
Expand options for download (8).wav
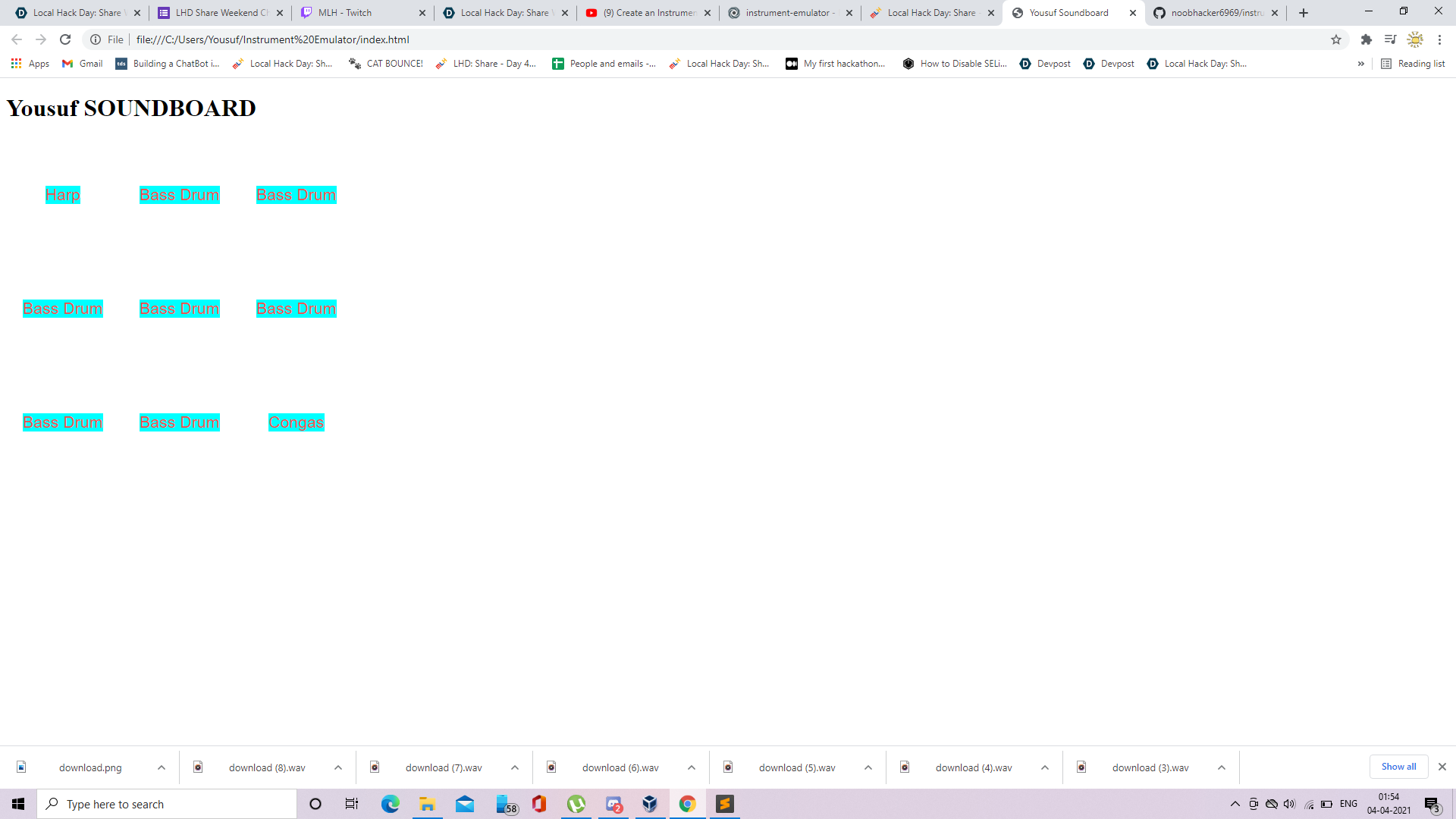click(338, 767)
